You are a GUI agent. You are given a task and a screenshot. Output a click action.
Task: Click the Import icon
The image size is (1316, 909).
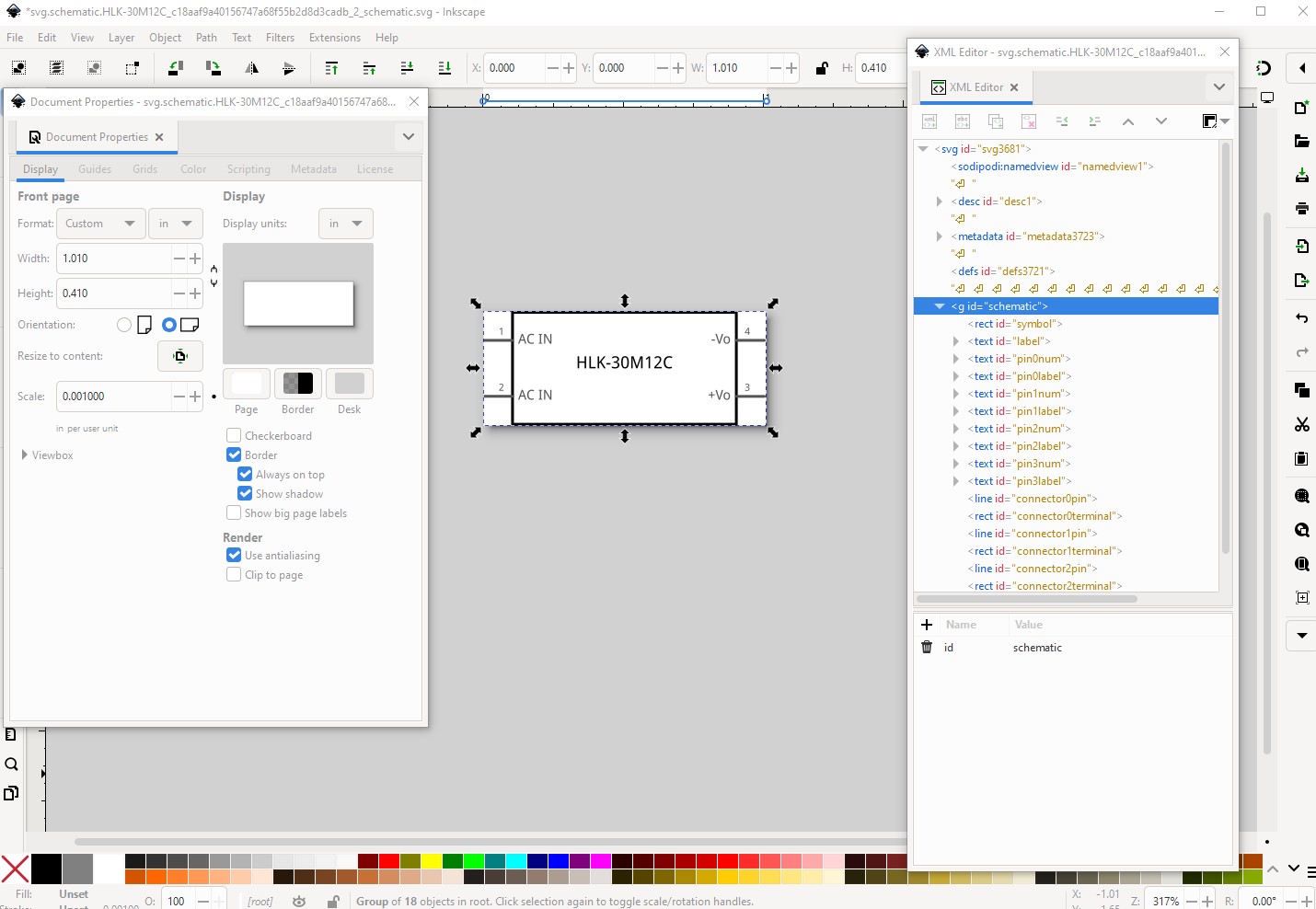tap(1301, 247)
